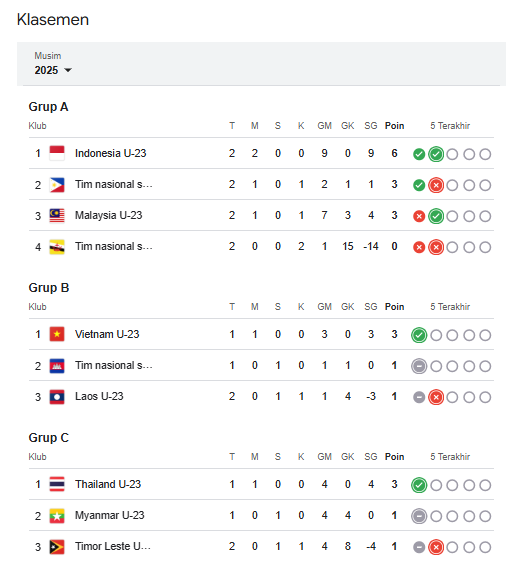Click the Laos U-23 red loss indicator

point(436,397)
